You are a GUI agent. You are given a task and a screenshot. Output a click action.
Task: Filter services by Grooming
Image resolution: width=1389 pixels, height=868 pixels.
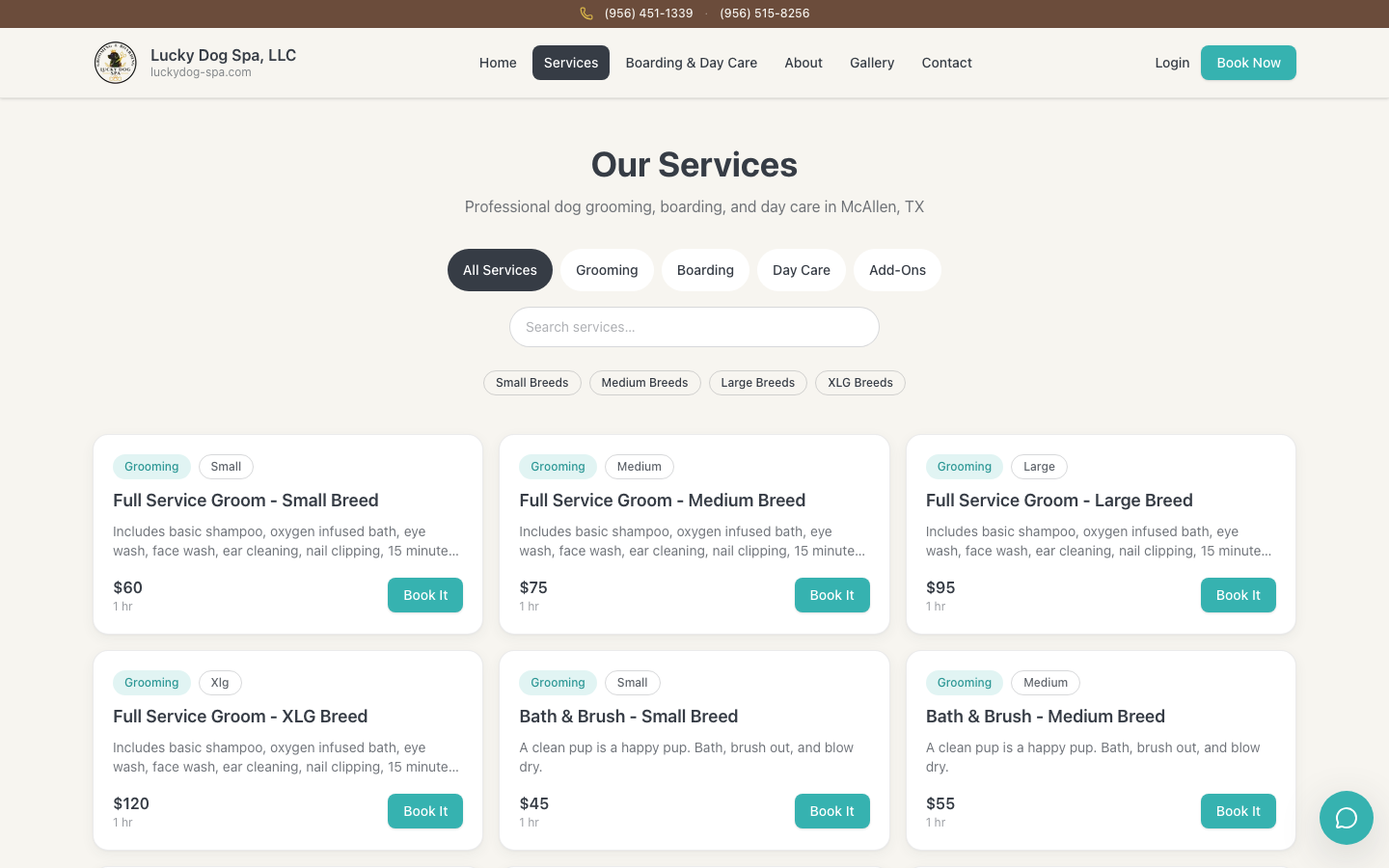pyautogui.click(x=607, y=270)
